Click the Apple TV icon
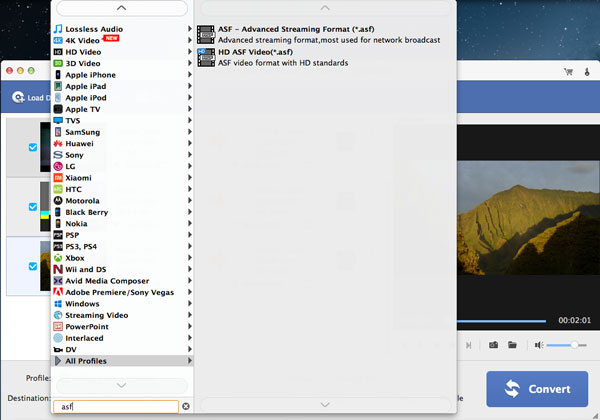The image size is (600, 420). 58,109
